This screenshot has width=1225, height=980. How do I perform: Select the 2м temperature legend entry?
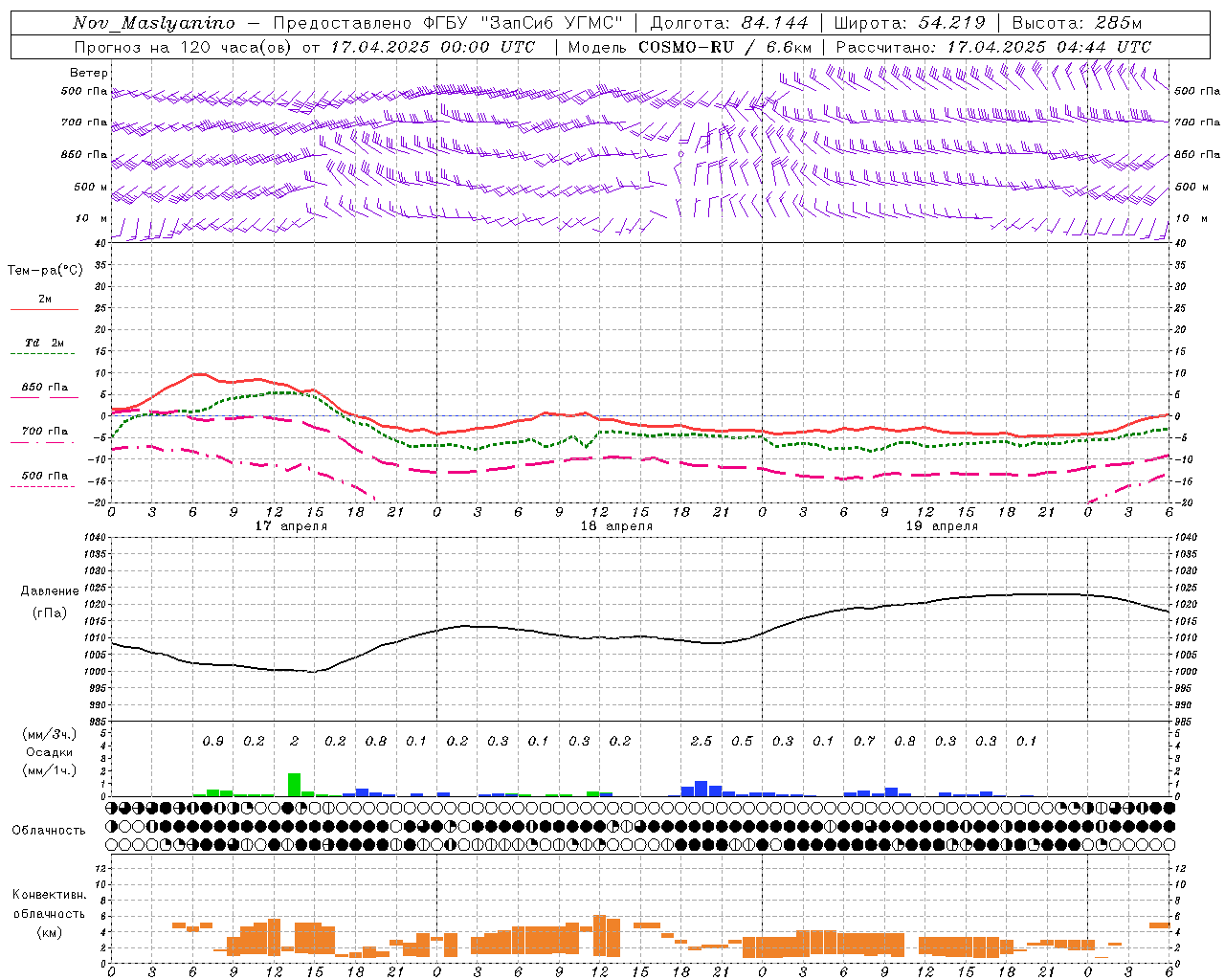pos(45,300)
